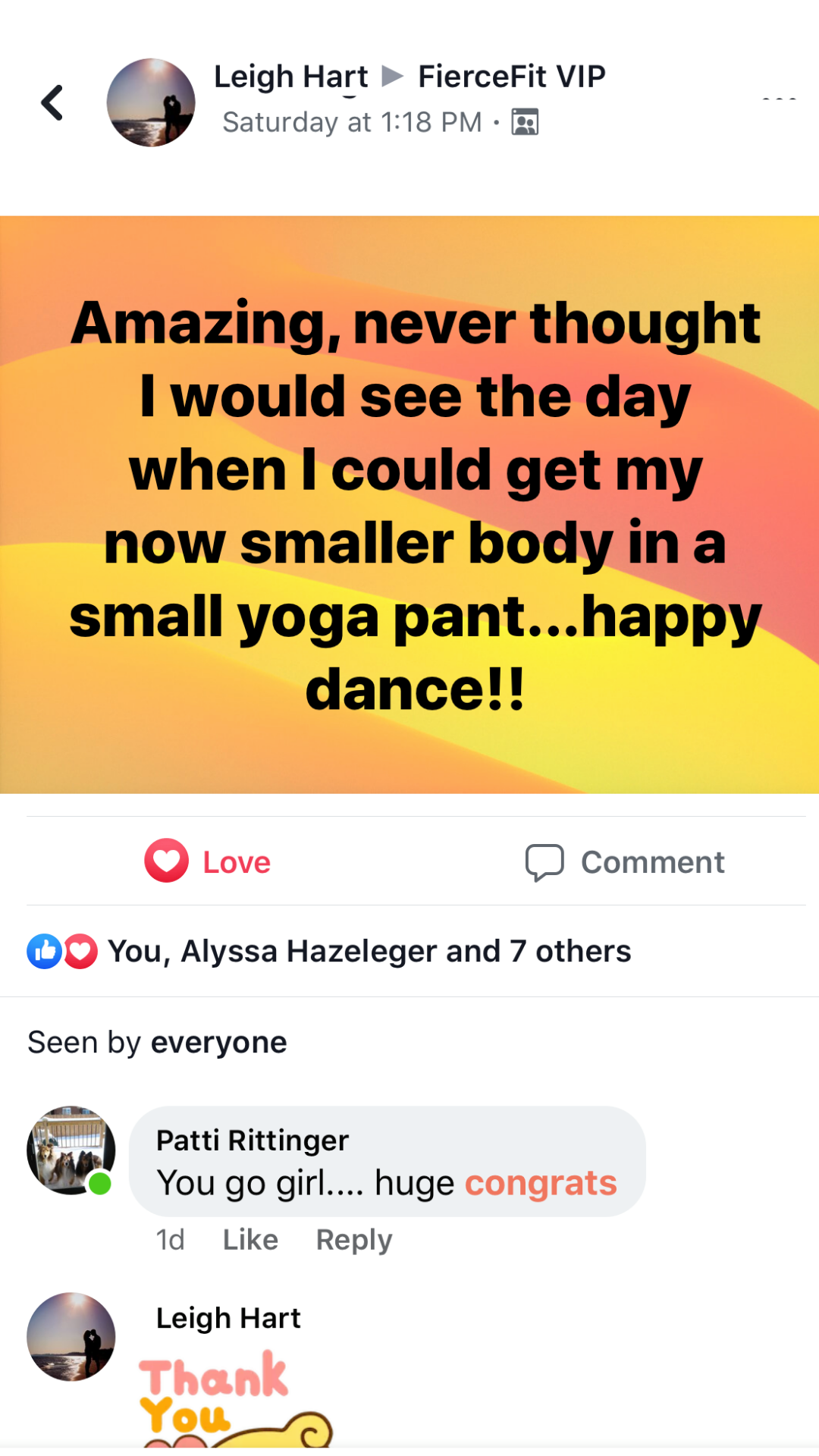Like Patti Rittinger's comment
This screenshot has width=819, height=1456.
[250, 1240]
